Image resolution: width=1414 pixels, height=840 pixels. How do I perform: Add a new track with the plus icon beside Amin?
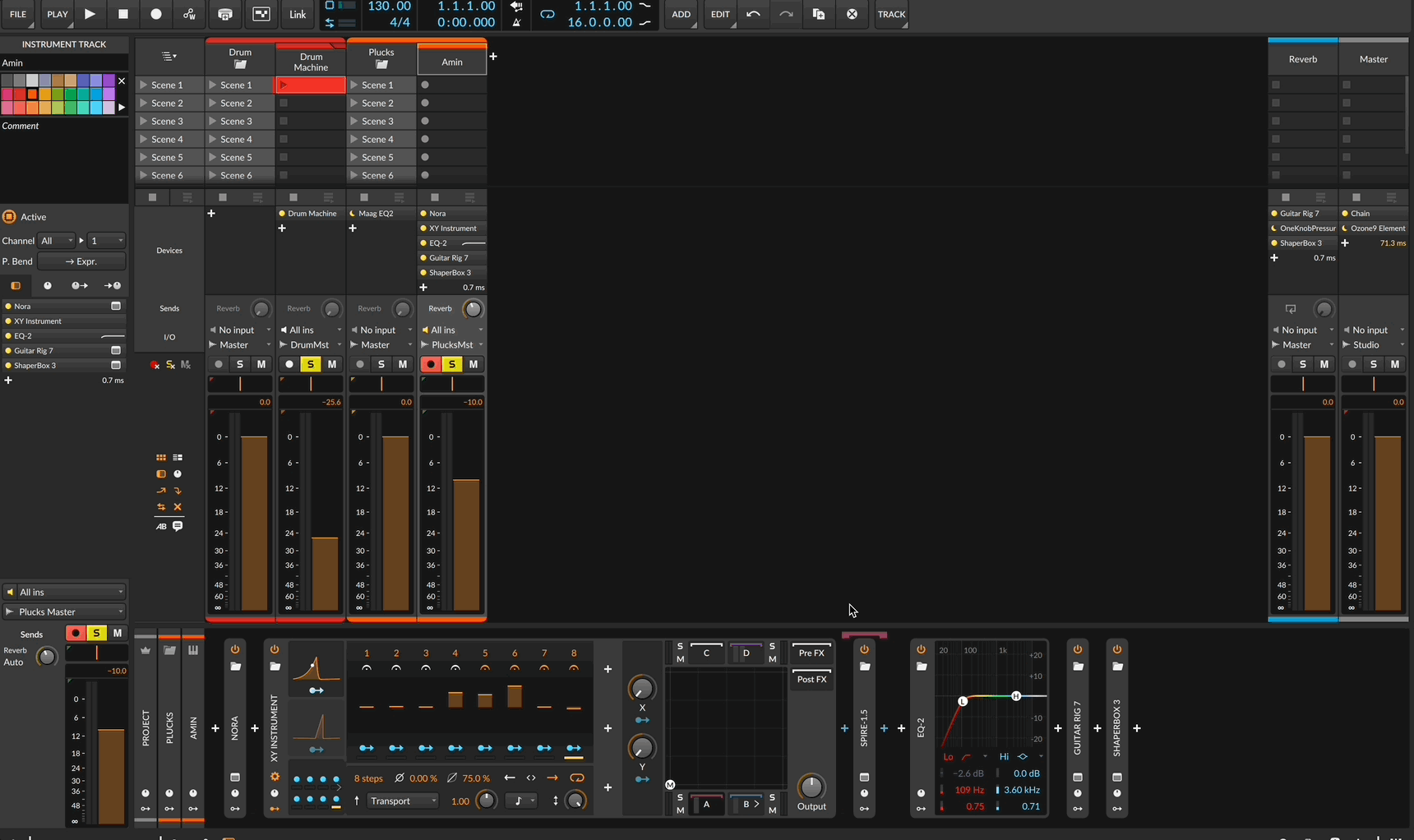[493, 57]
